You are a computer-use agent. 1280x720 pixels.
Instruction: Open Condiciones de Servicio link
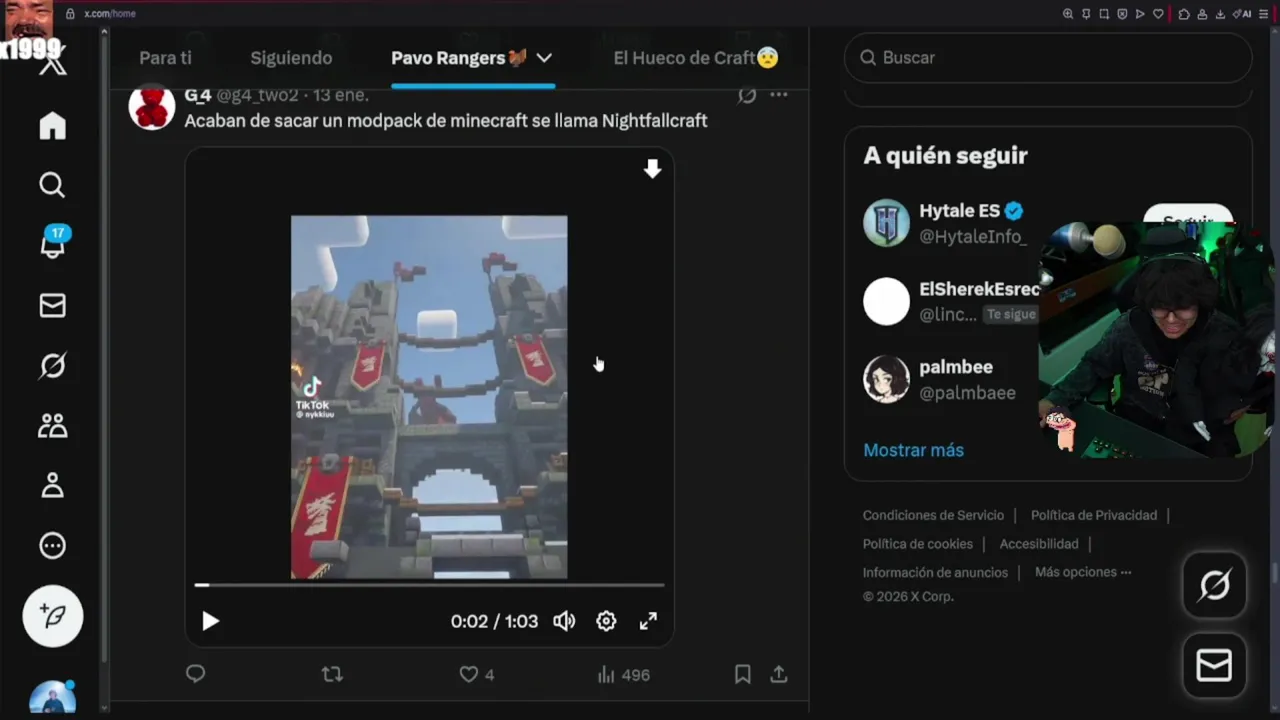click(933, 515)
